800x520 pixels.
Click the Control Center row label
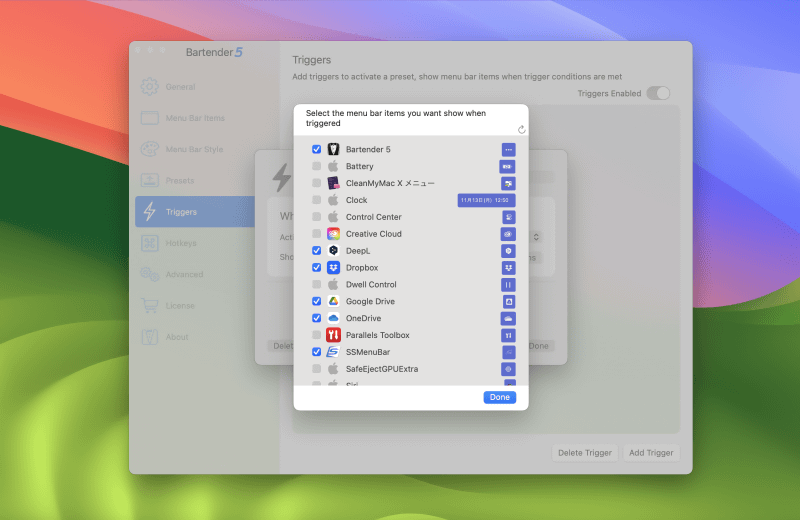coord(373,217)
